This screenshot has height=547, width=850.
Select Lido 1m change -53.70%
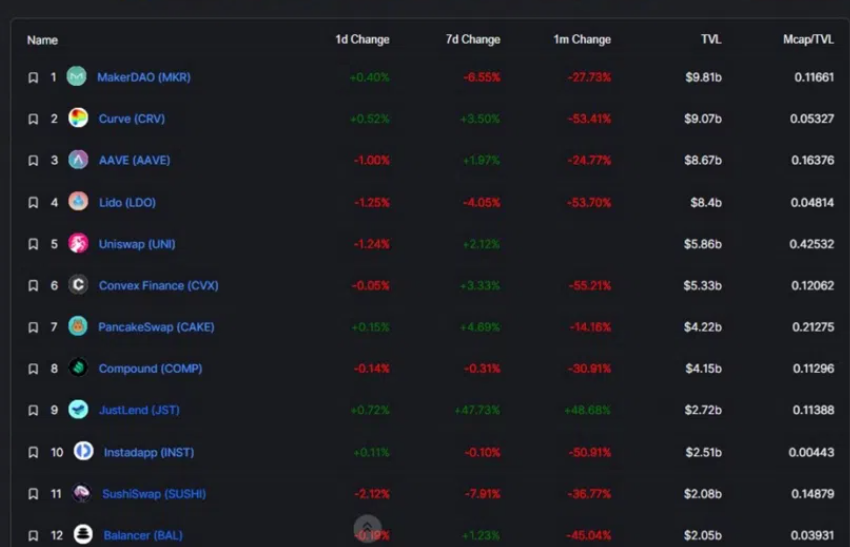coord(589,203)
